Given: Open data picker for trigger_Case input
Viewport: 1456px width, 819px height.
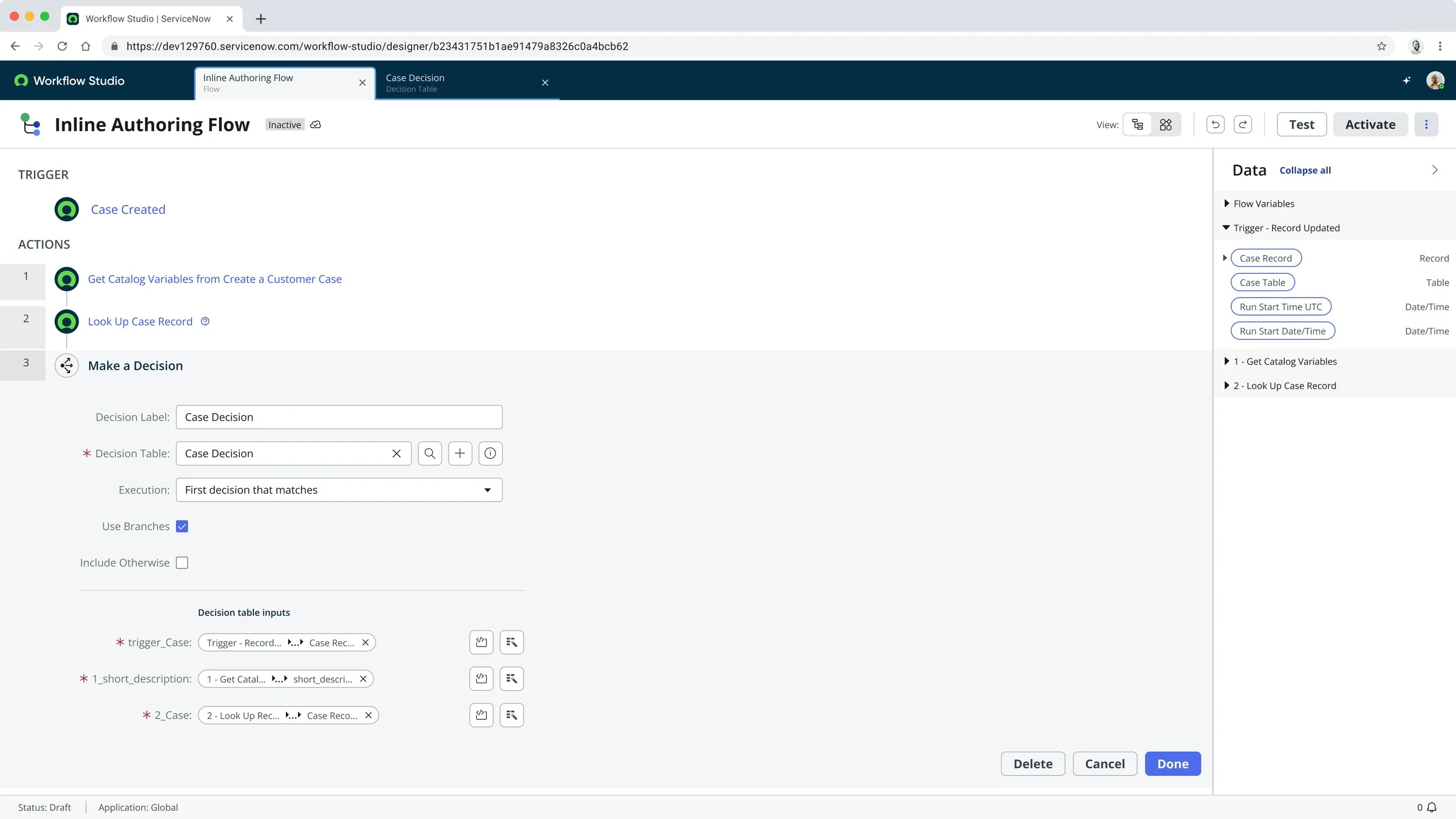Looking at the screenshot, I should click(511, 642).
